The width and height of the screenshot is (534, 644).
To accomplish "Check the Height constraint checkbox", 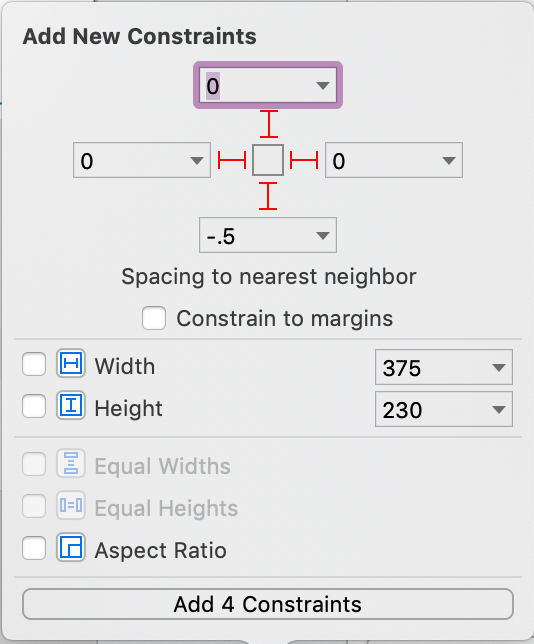I will click(34, 406).
